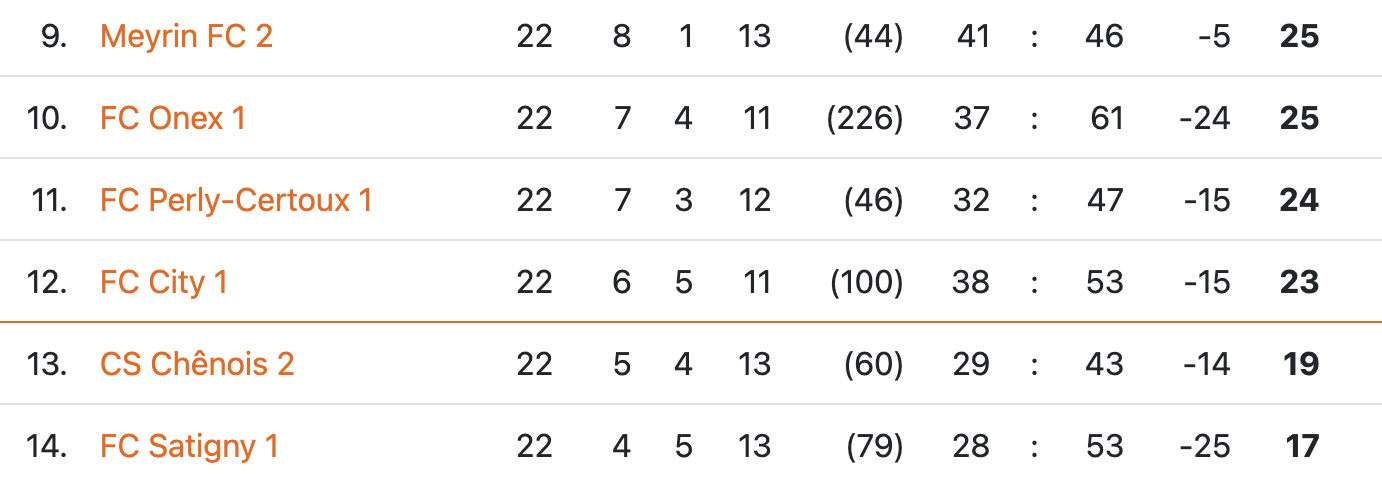This screenshot has width=1382, height=482.
Task: Click rank number 11 in the standings
Action: pyautogui.click(x=49, y=201)
